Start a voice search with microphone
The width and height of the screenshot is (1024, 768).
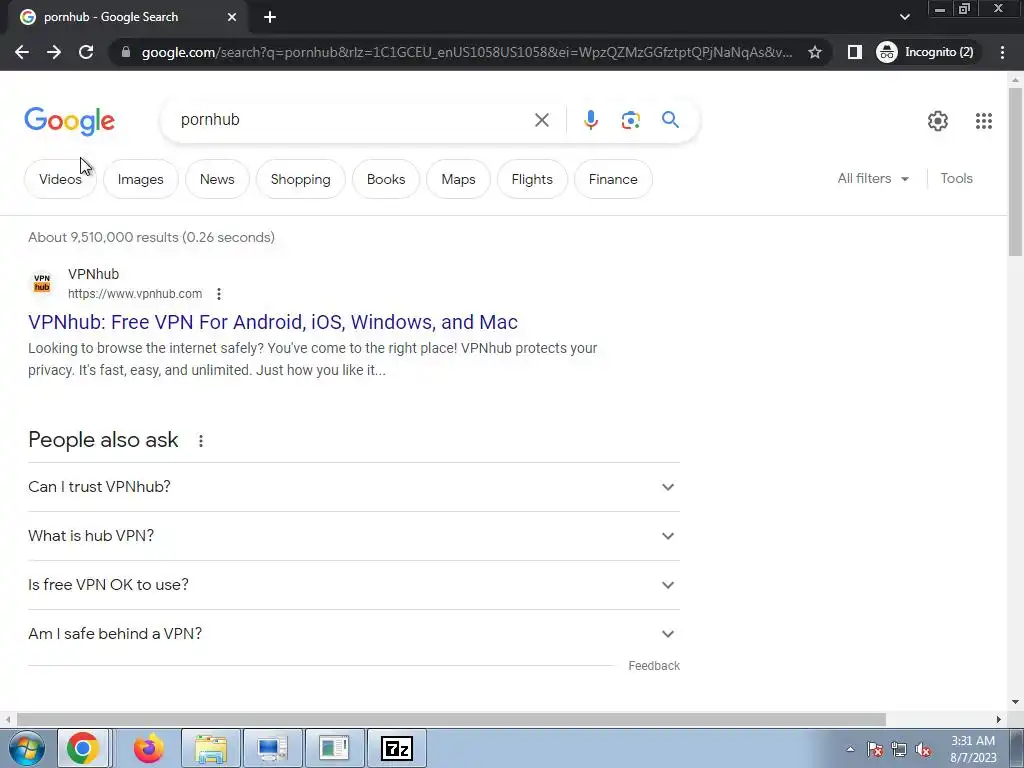coord(590,120)
